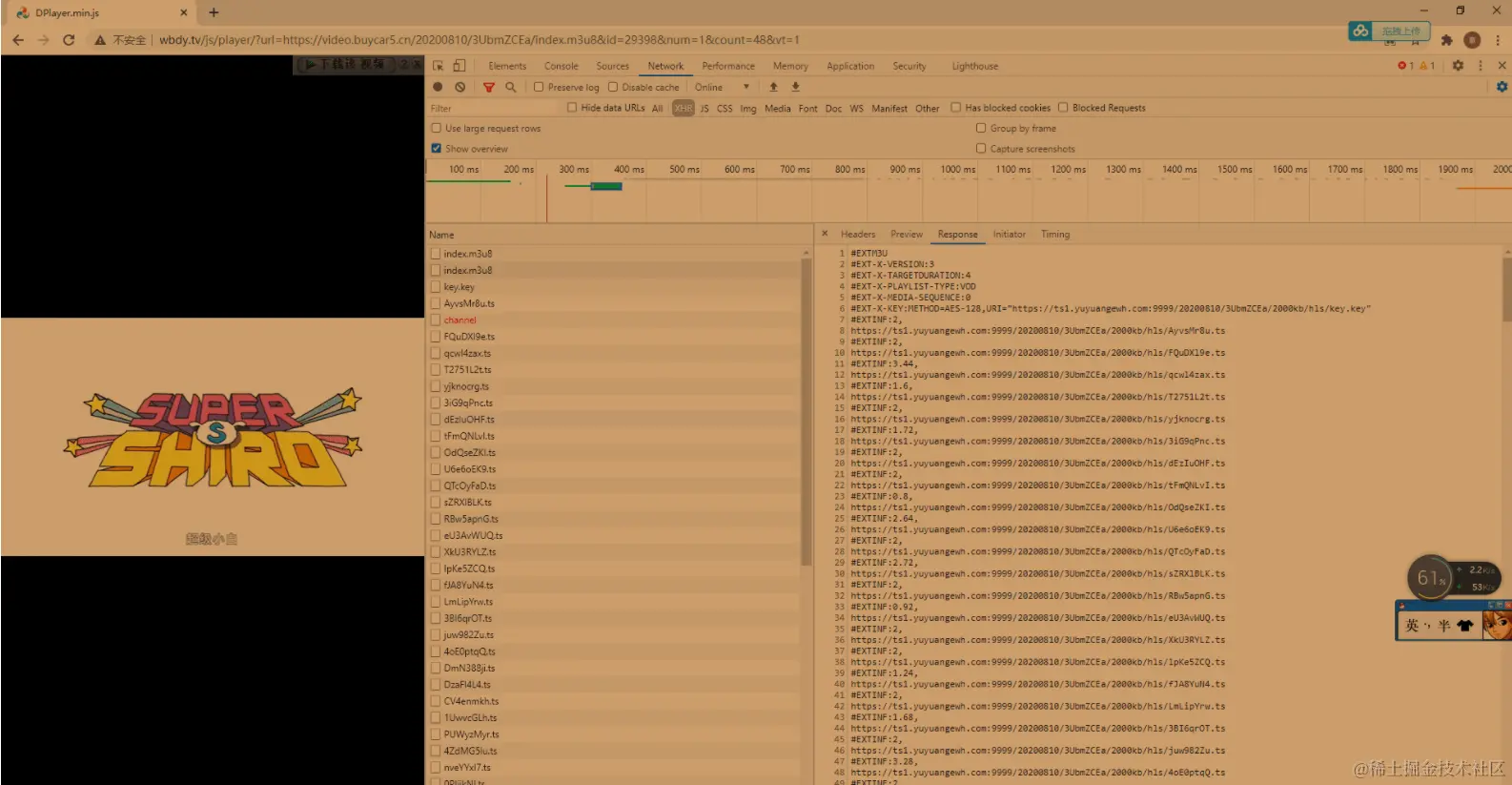The width and height of the screenshot is (1512, 785).
Task: Switch to the Sources panel
Action: pos(613,66)
